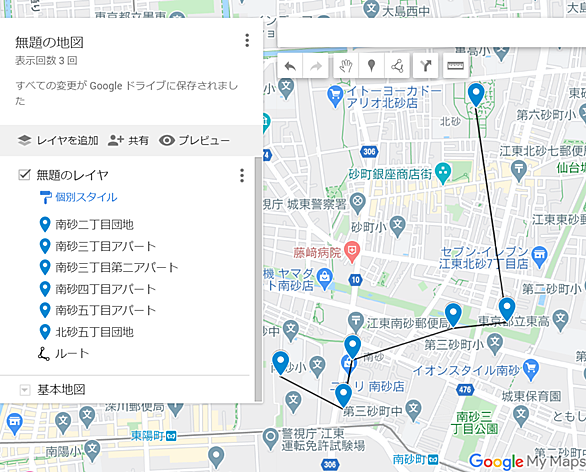Click the イオンスタイル南砂 cart marker

tap(531, 369)
